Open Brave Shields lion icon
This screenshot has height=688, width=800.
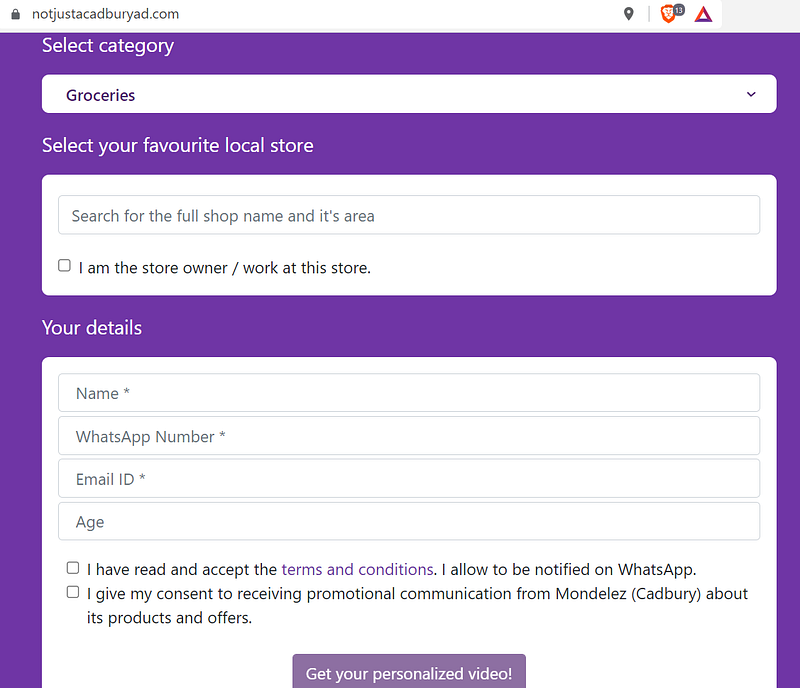(x=669, y=14)
